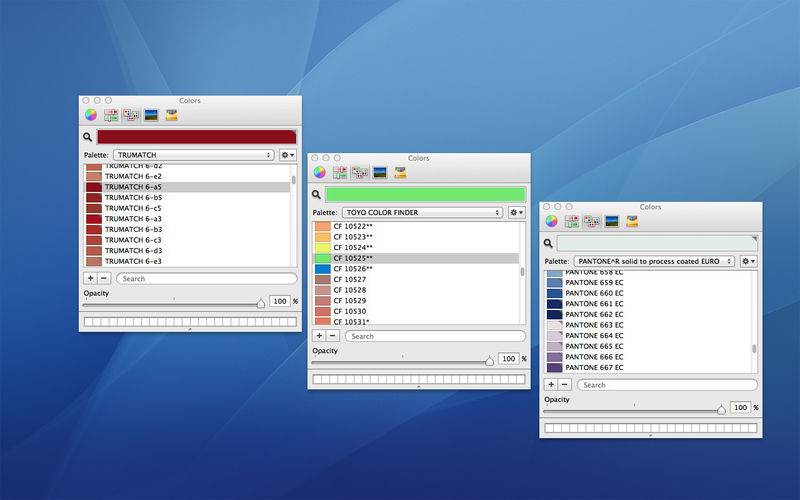Select color palettes mode in PANTONE window
800x500 pixels.
[592, 221]
